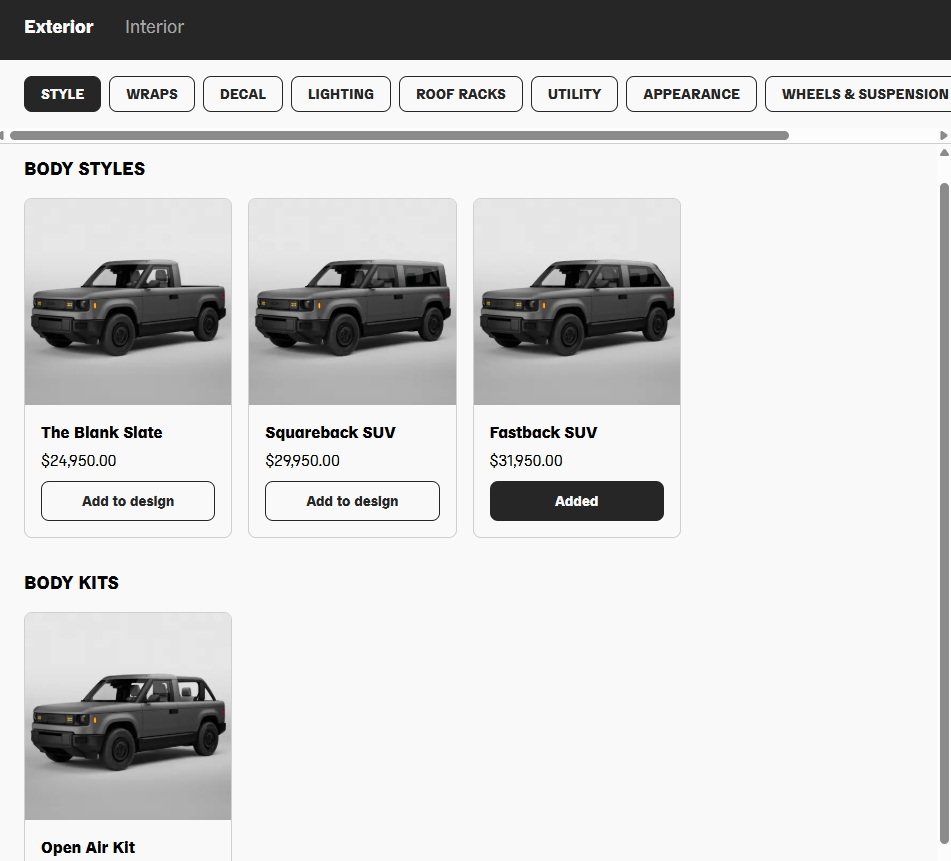Viewport: 951px width, 861px height.
Task: Open the APPEARANCE category
Action: (691, 94)
